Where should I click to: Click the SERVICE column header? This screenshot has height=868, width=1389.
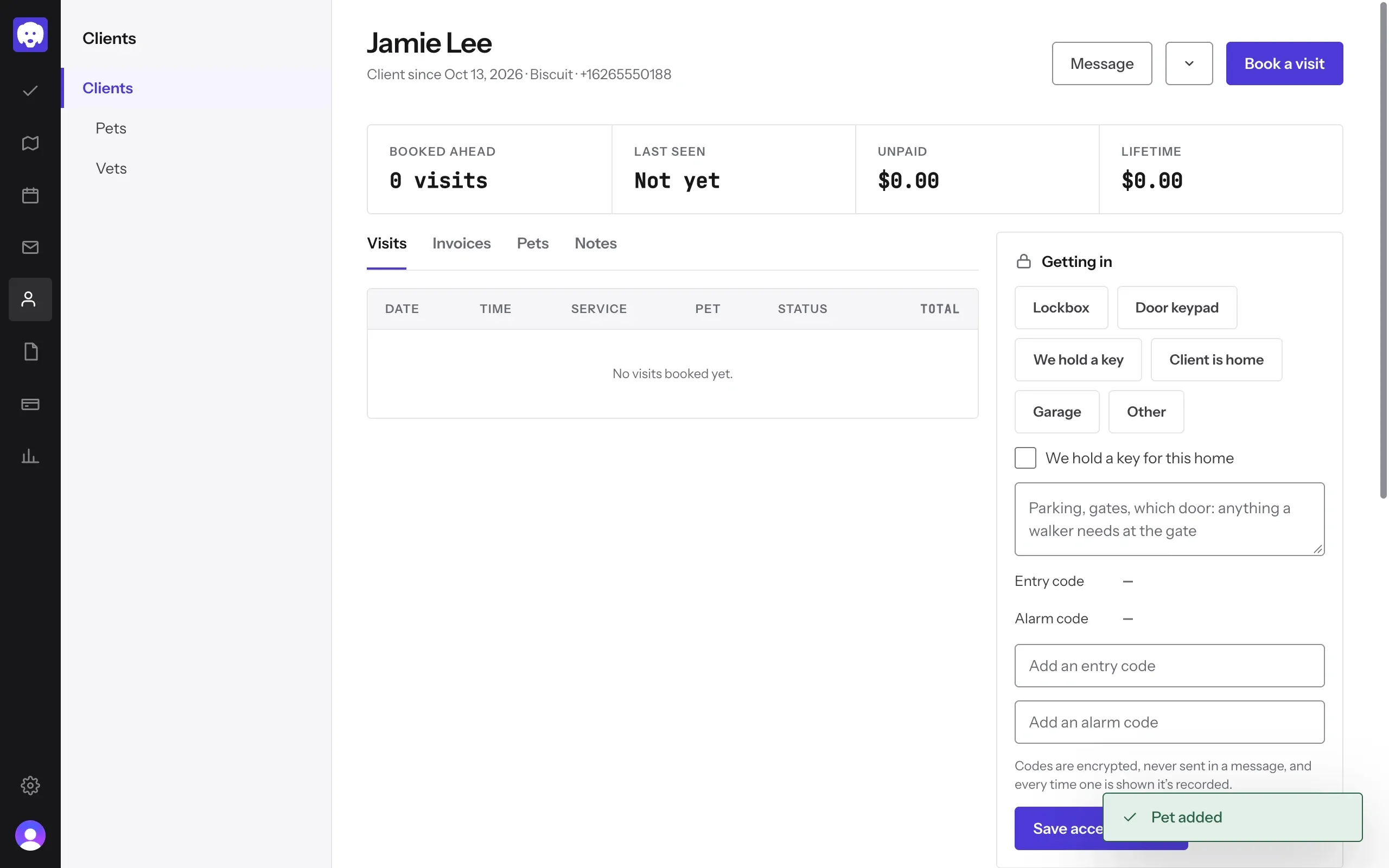[598, 309]
